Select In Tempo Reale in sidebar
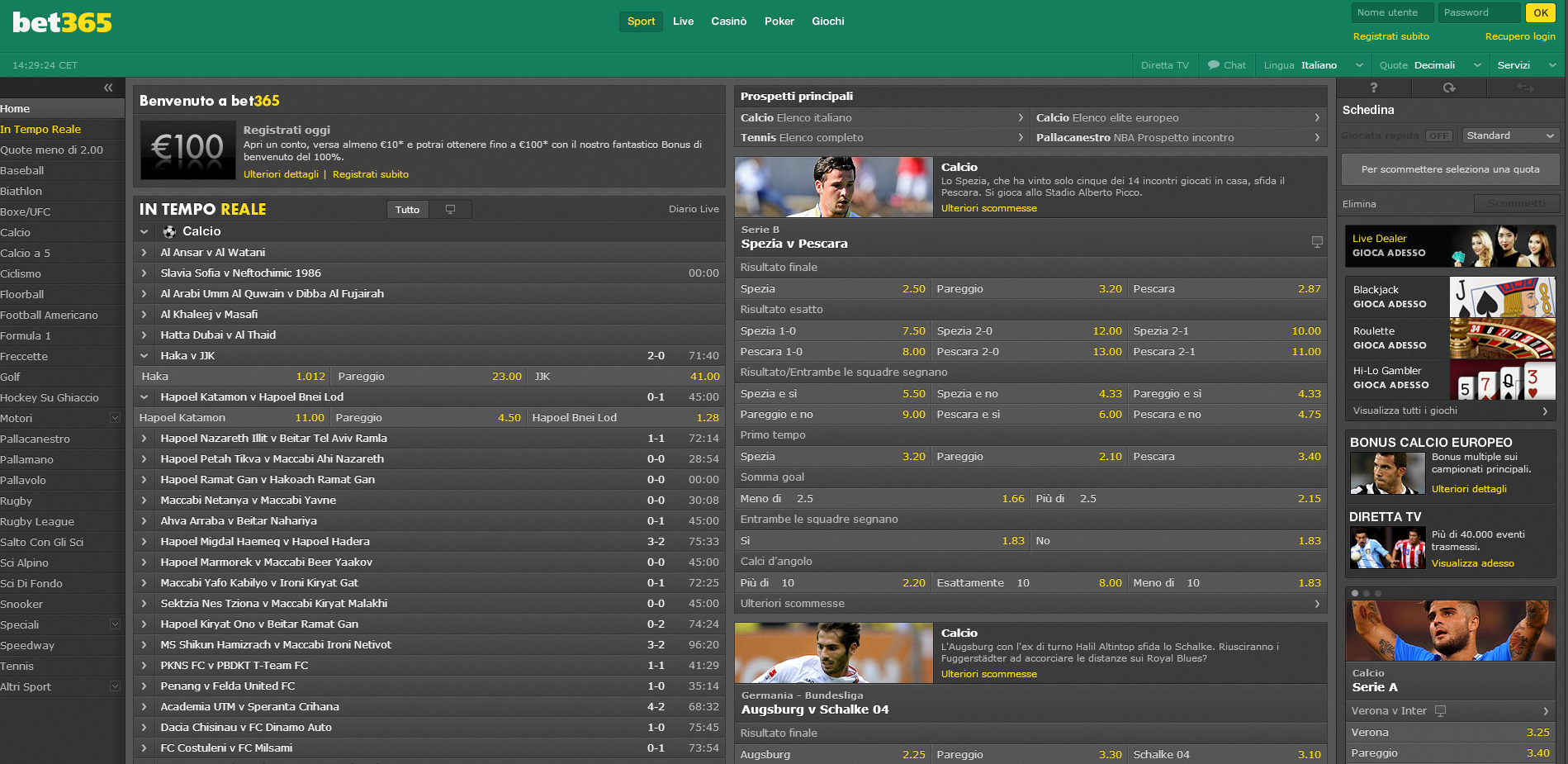Screen dimensions: 1568x764 point(62,130)
